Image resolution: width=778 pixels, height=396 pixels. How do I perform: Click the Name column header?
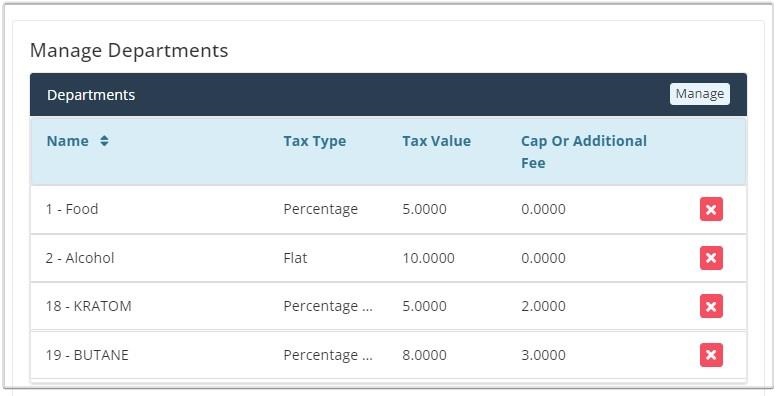tap(67, 141)
